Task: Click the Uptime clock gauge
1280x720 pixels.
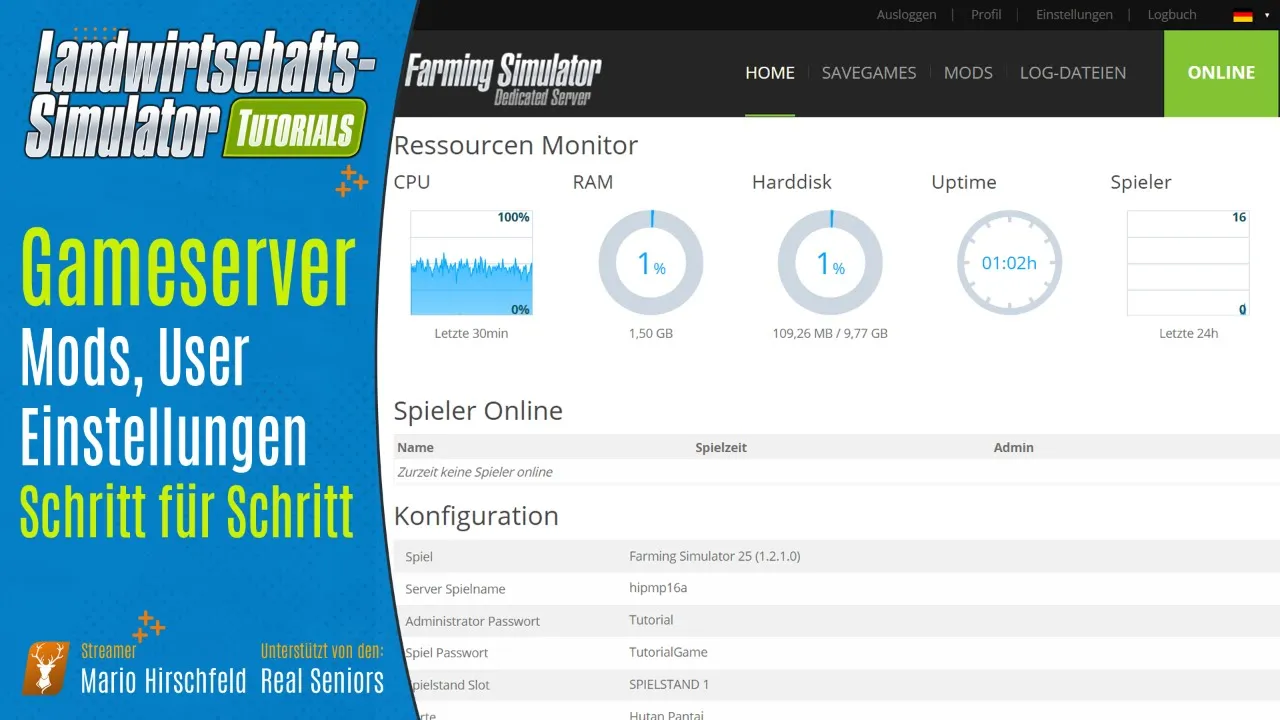Action: click(x=1009, y=263)
